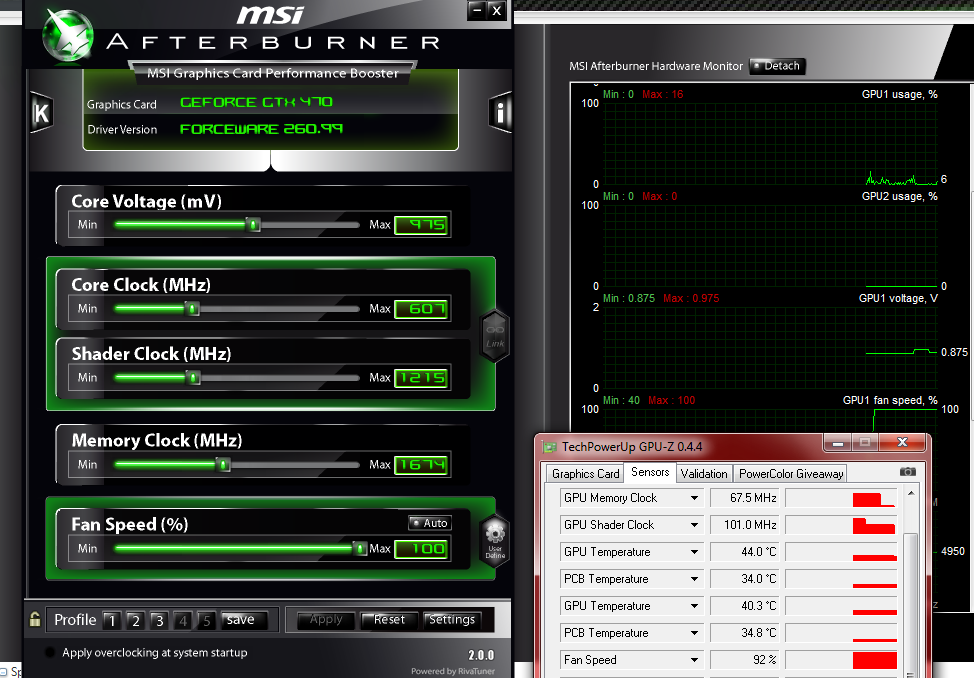Detach the Hardware Monitor window
The height and width of the screenshot is (678, 974).
pyautogui.click(x=777, y=66)
